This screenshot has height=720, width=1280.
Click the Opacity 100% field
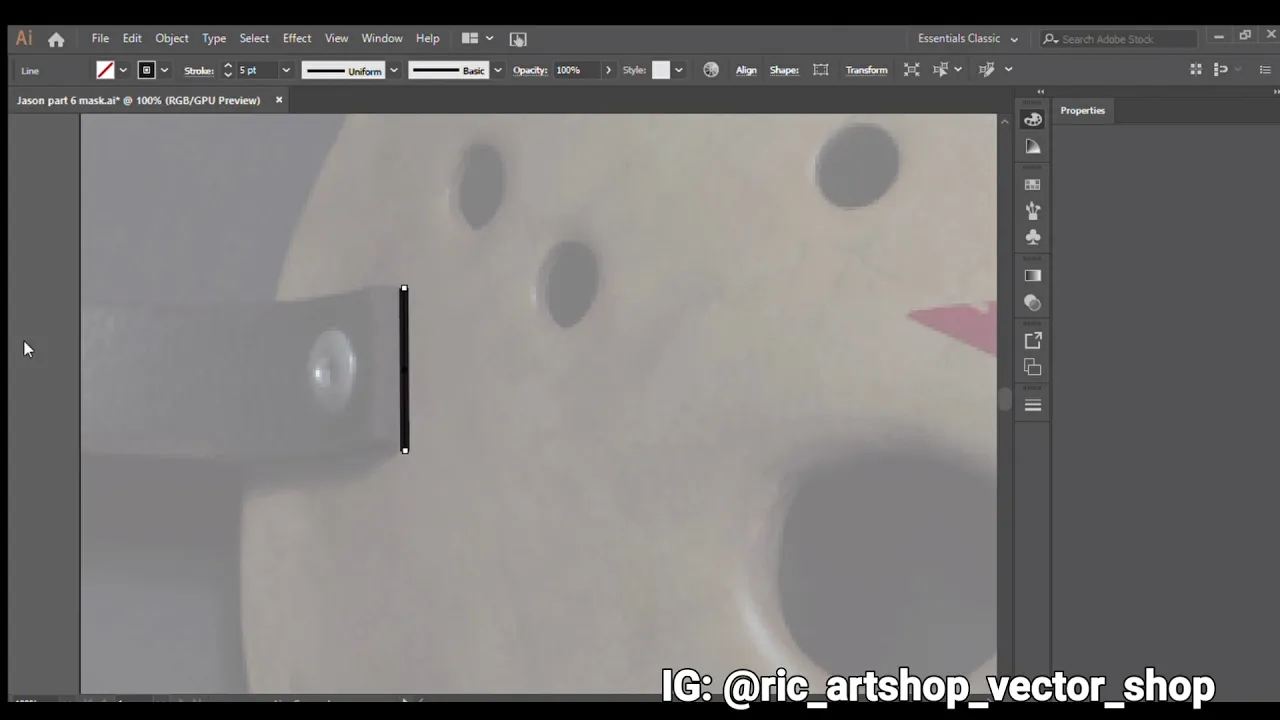point(577,70)
